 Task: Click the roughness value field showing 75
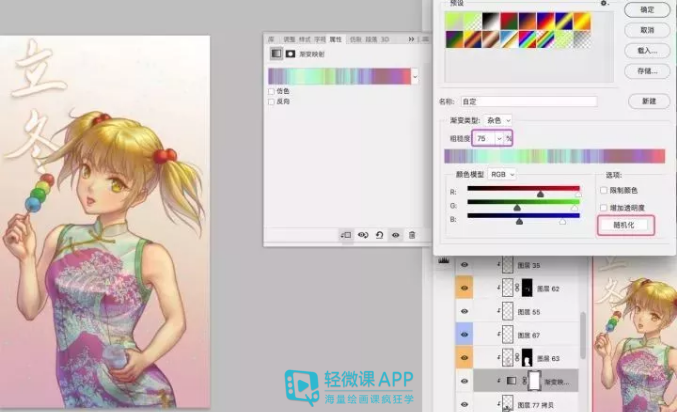click(485, 139)
